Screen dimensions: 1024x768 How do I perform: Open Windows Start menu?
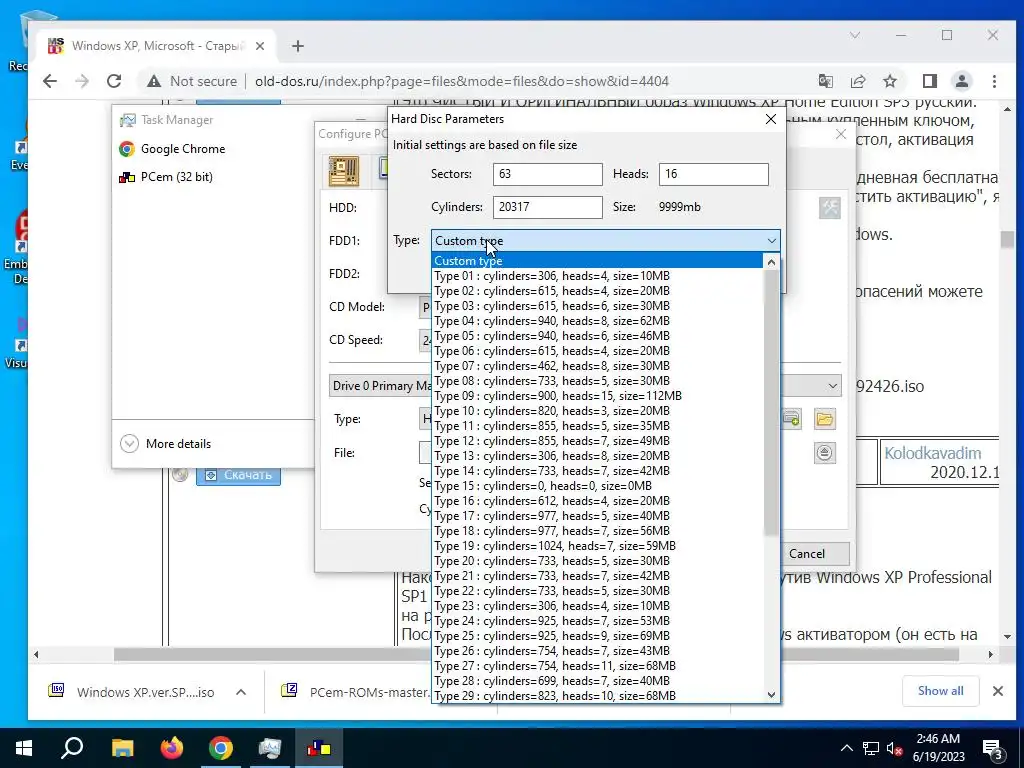click(x=24, y=748)
